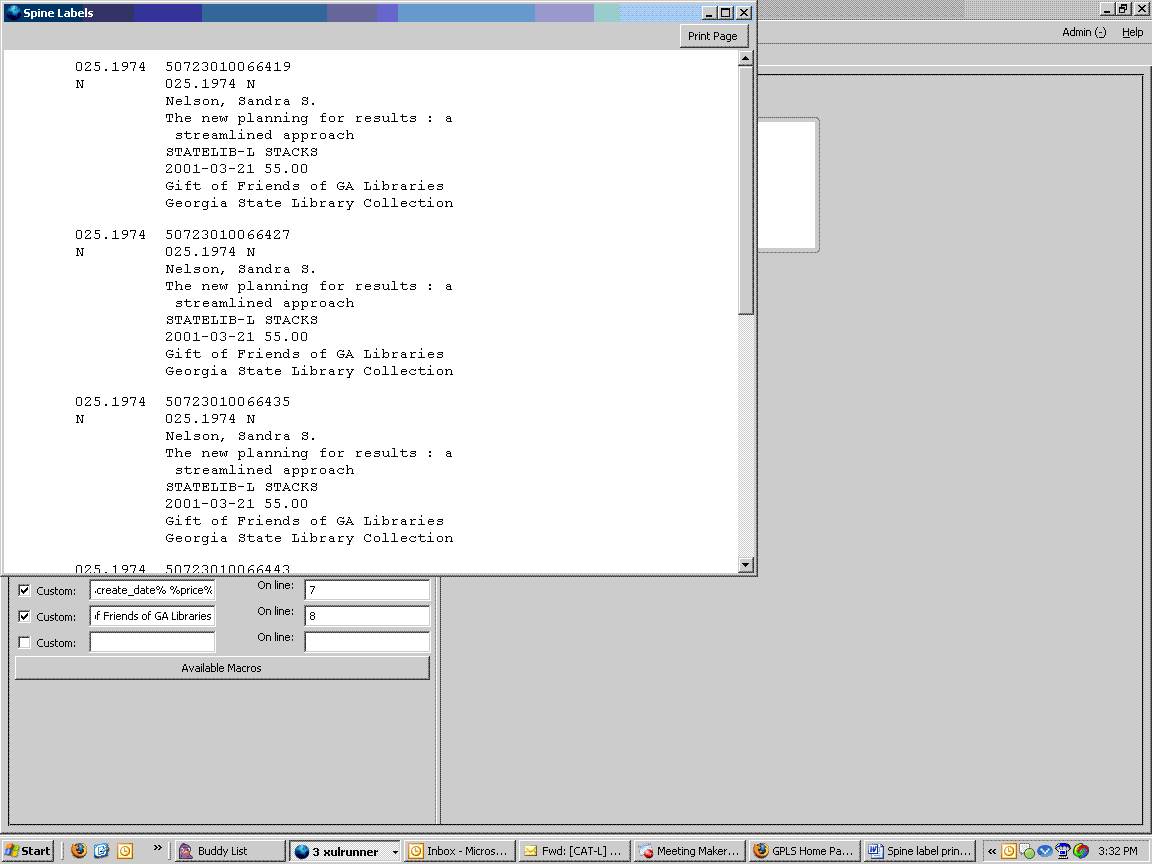Open the Admin menu

pyautogui.click(x=1083, y=32)
